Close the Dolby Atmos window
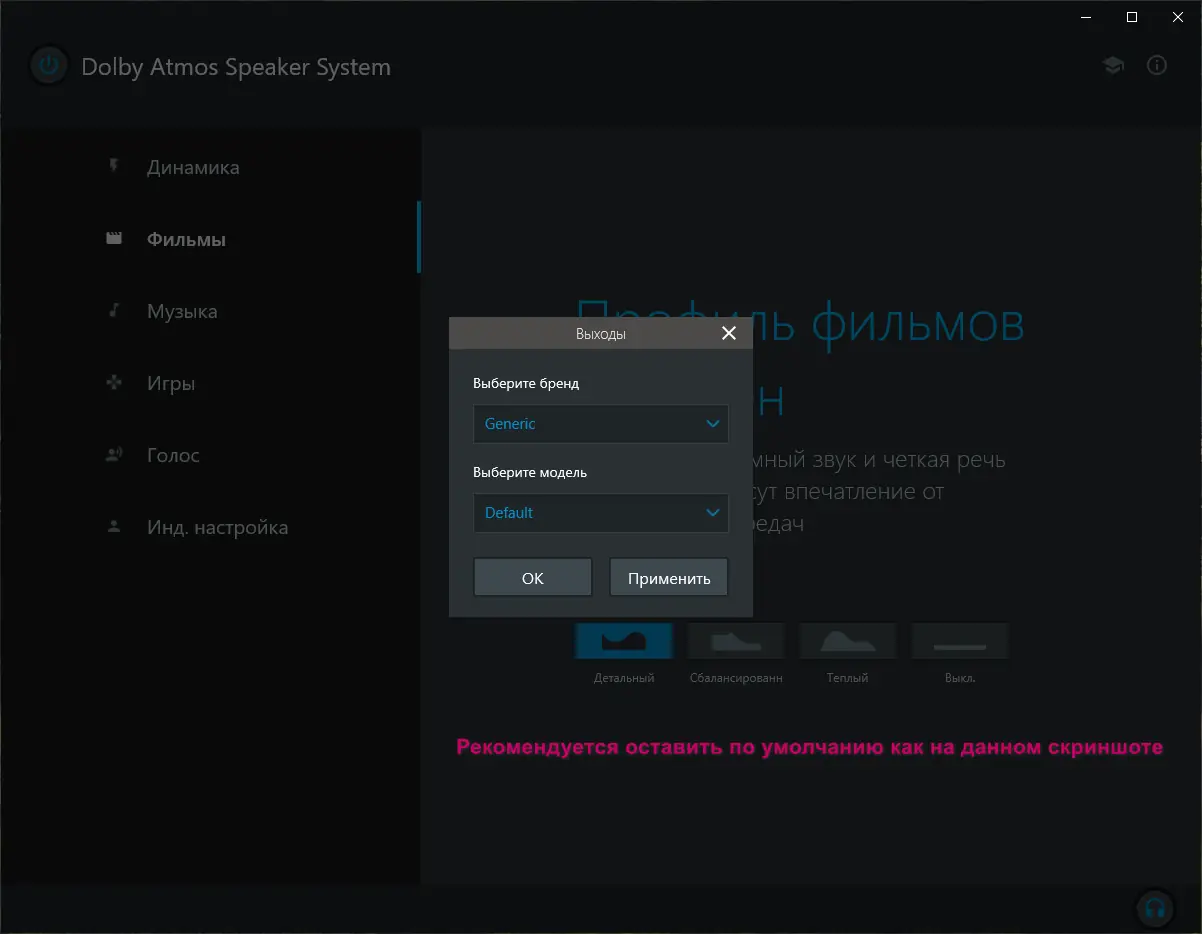The width and height of the screenshot is (1202, 934). pyautogui.click(x=1178, y=16)
